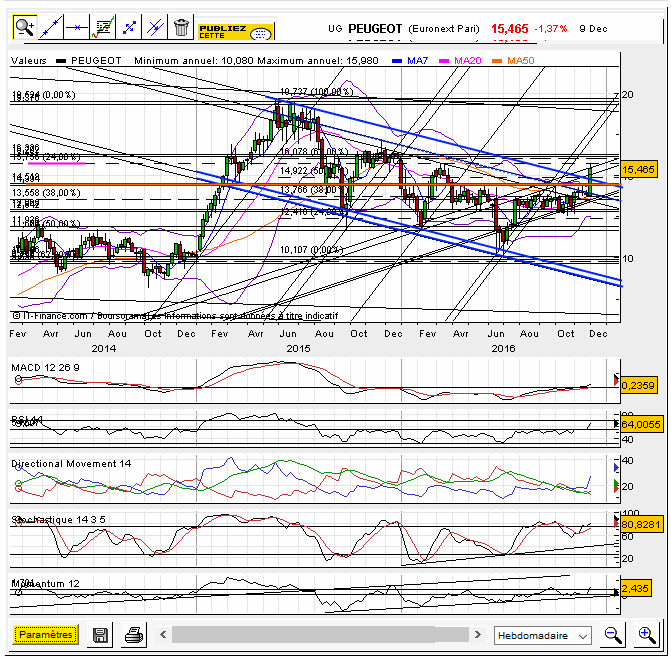This screenshot has width=671, height=659.
Task: Click the 2016 year axis label
Action: pyautogui.click(x=503, y=349)
